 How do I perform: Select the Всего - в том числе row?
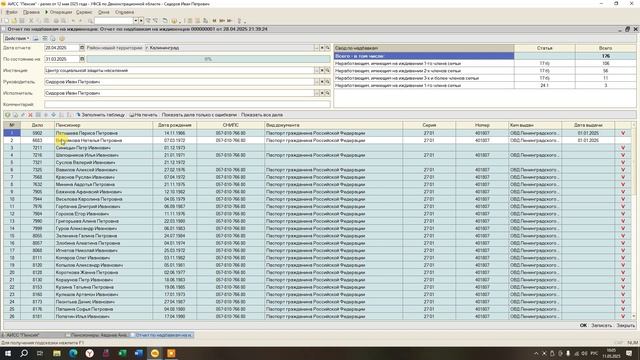pos(484,56)
